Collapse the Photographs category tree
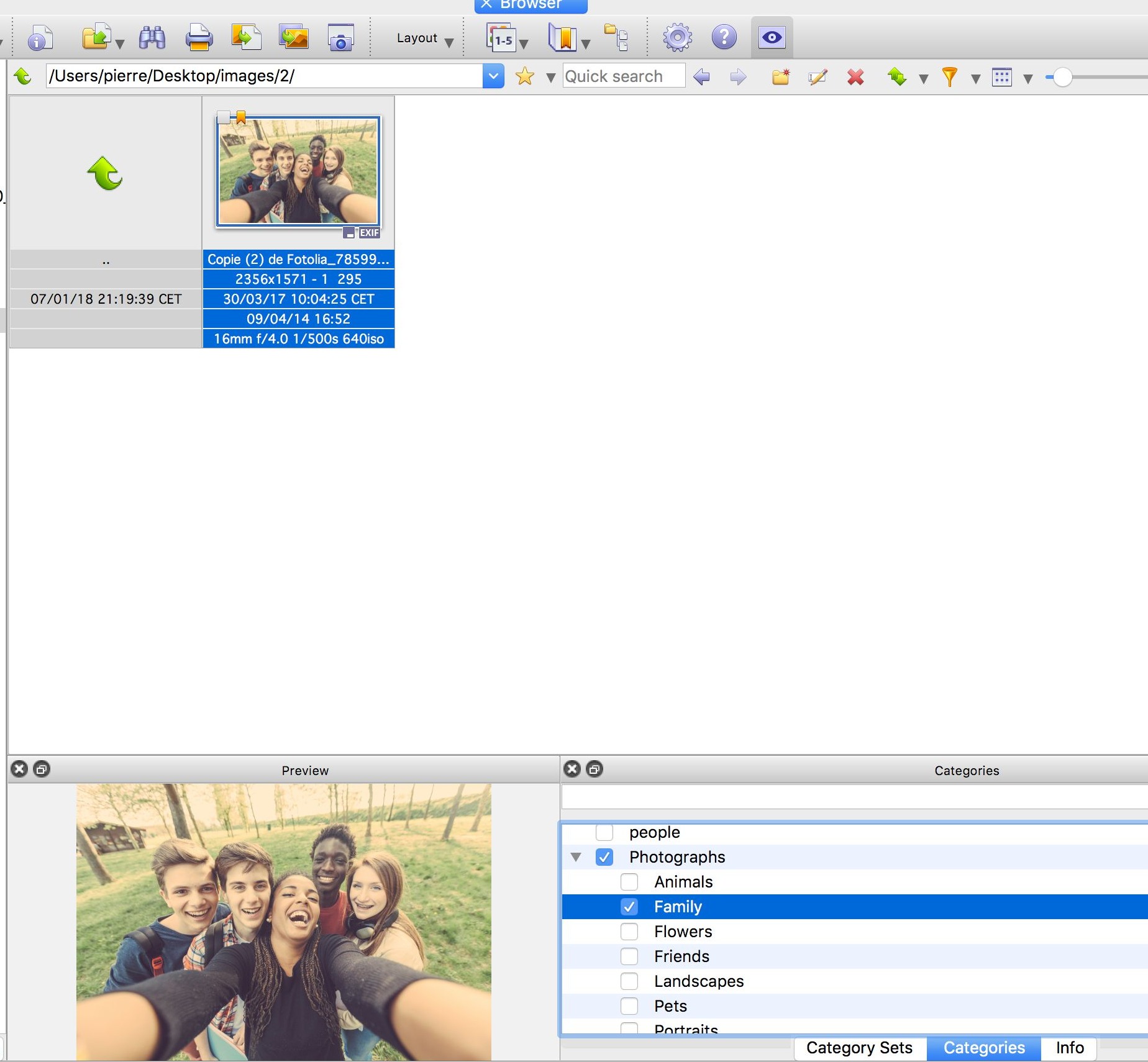This screenshot has height=1062, width=1148. [x=576, y=857]
